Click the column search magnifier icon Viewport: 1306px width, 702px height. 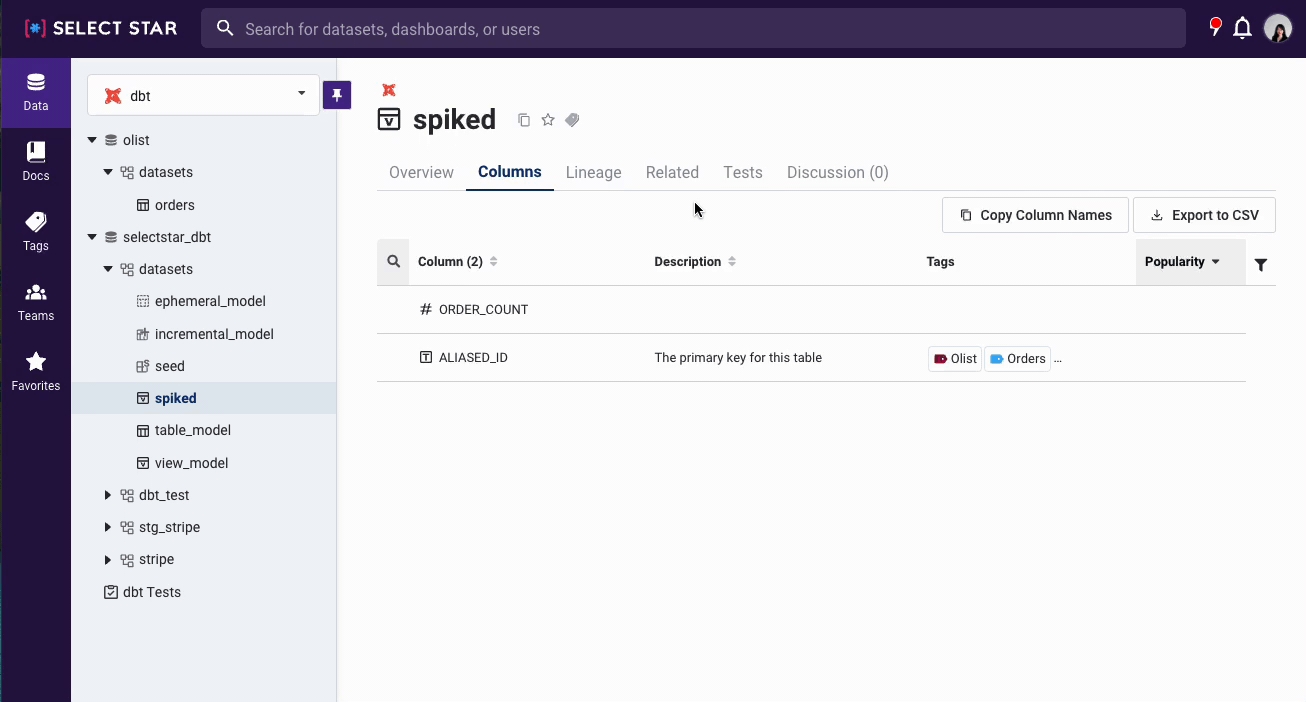[394, 262]
